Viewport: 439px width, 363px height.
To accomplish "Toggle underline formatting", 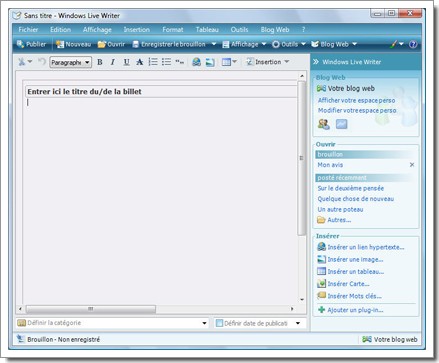I will point(126,62).
